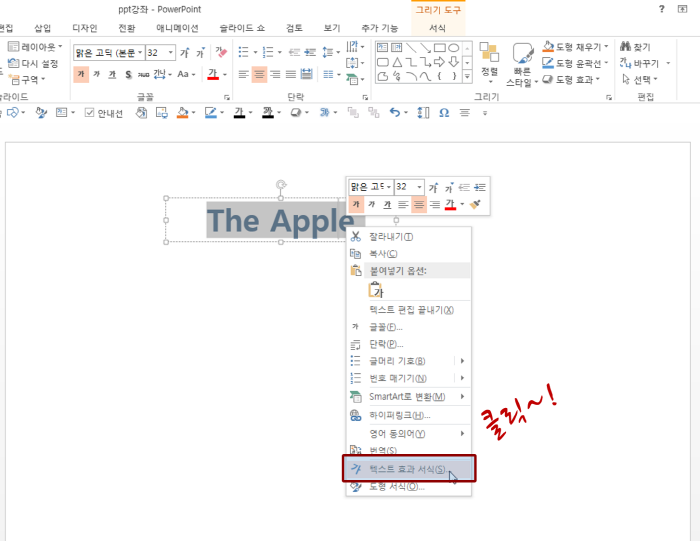
Task: Click the help question mark icon
Action: pyautogui.click(x=662, y=9)
